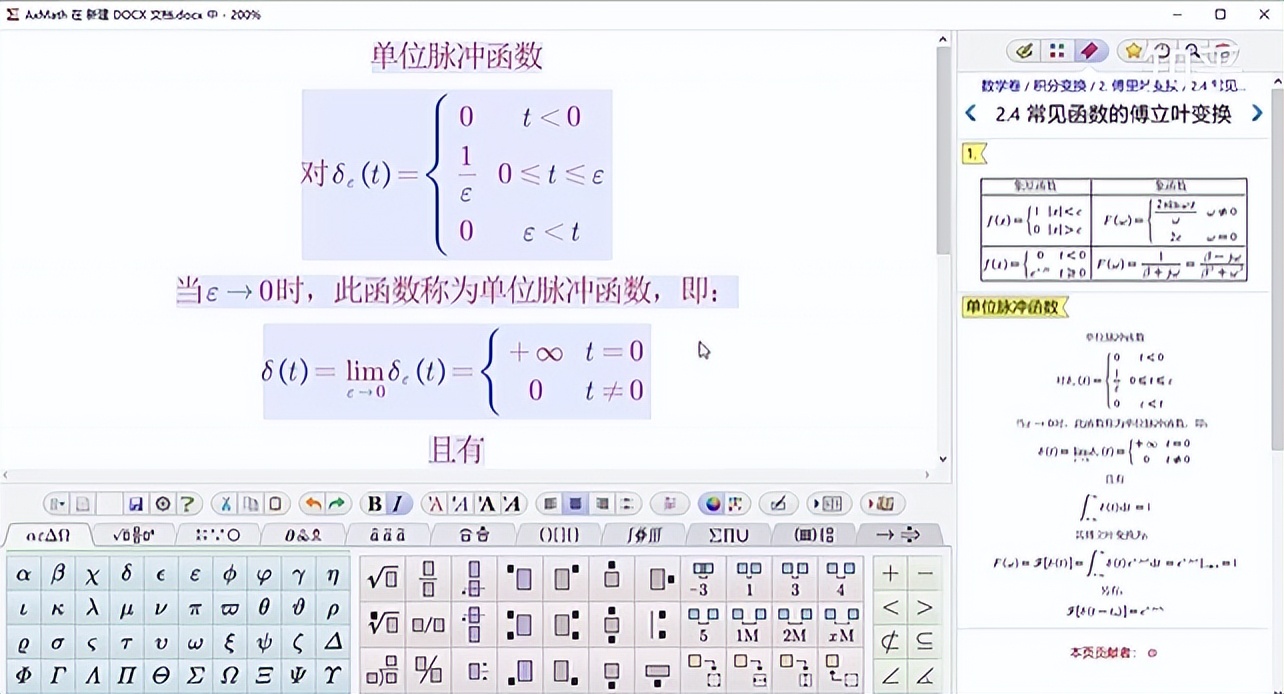Screen dimensions: 1284x694
Task: Redo using the forward arrow icon
Action: click(338, 503)
